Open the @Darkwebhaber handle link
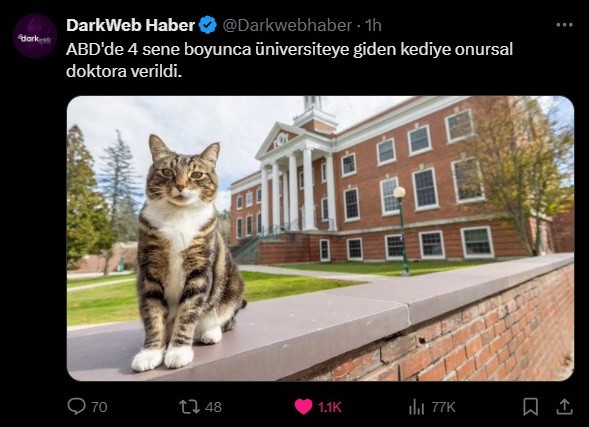Image resolution: width=589 pixels, height=427 pixels. pyautogui.click(x=287, y=26)
